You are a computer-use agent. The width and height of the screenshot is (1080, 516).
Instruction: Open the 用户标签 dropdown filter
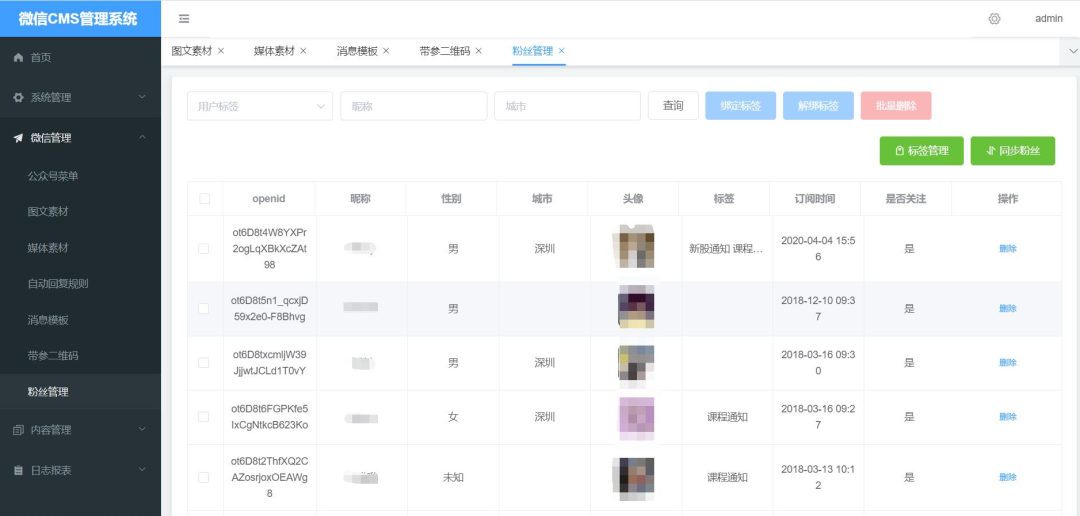pos(260,106)
